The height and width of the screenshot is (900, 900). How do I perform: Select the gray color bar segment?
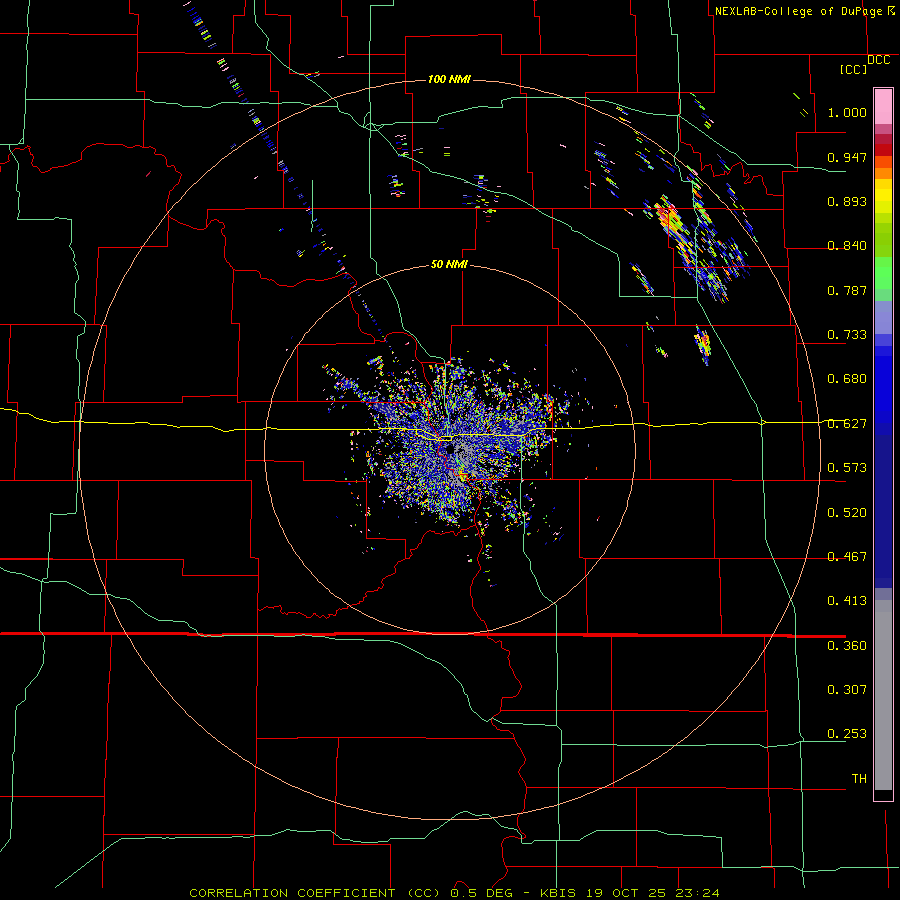[x=883, y=695]
